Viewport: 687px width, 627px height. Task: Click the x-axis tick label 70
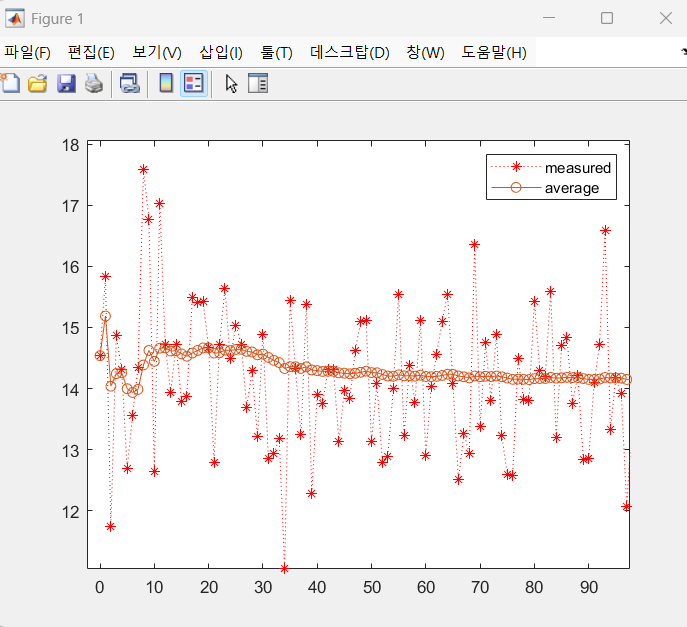coord(480,587)
